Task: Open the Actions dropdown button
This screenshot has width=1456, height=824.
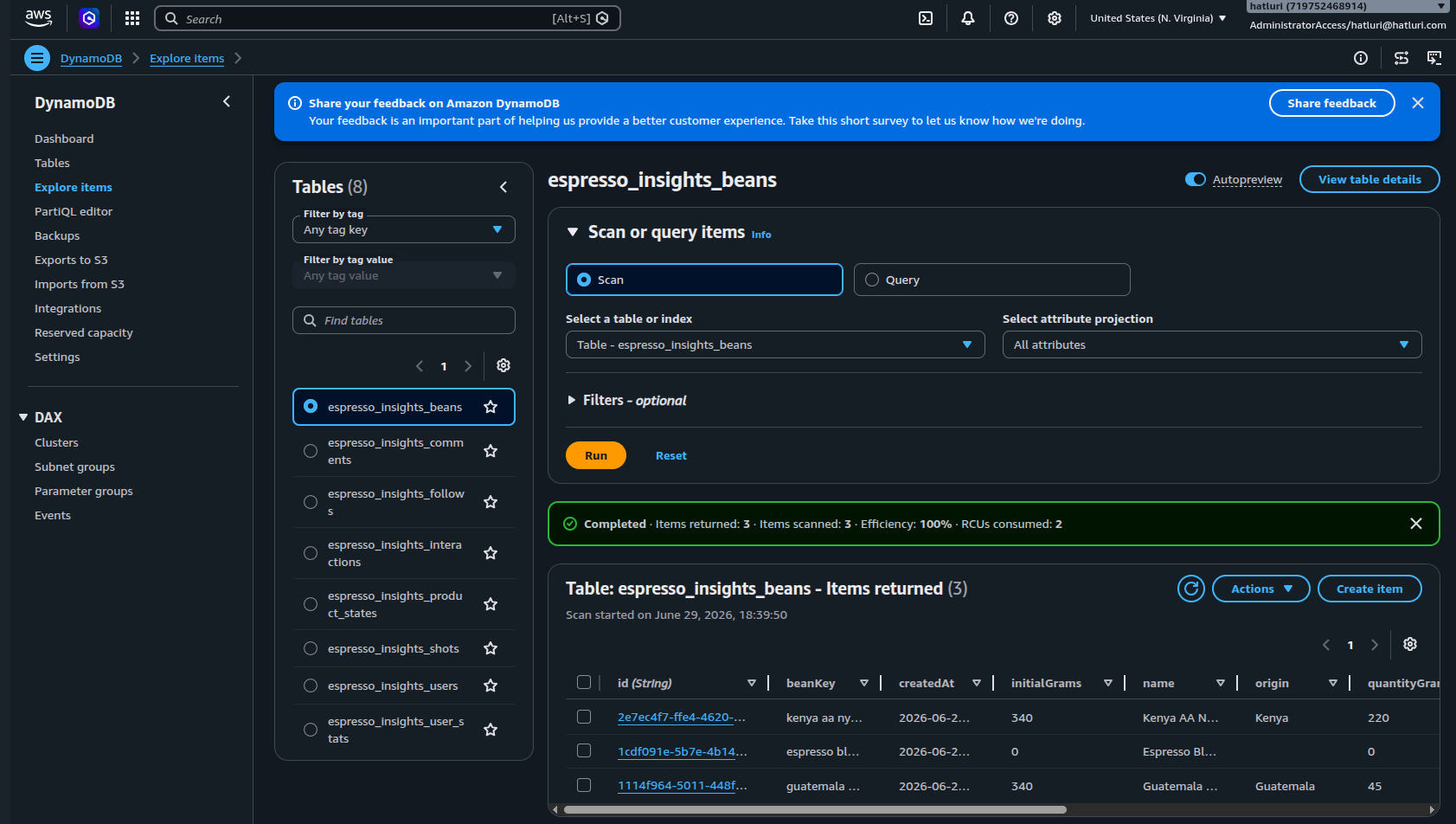Action: click(x=1261, y=589)
